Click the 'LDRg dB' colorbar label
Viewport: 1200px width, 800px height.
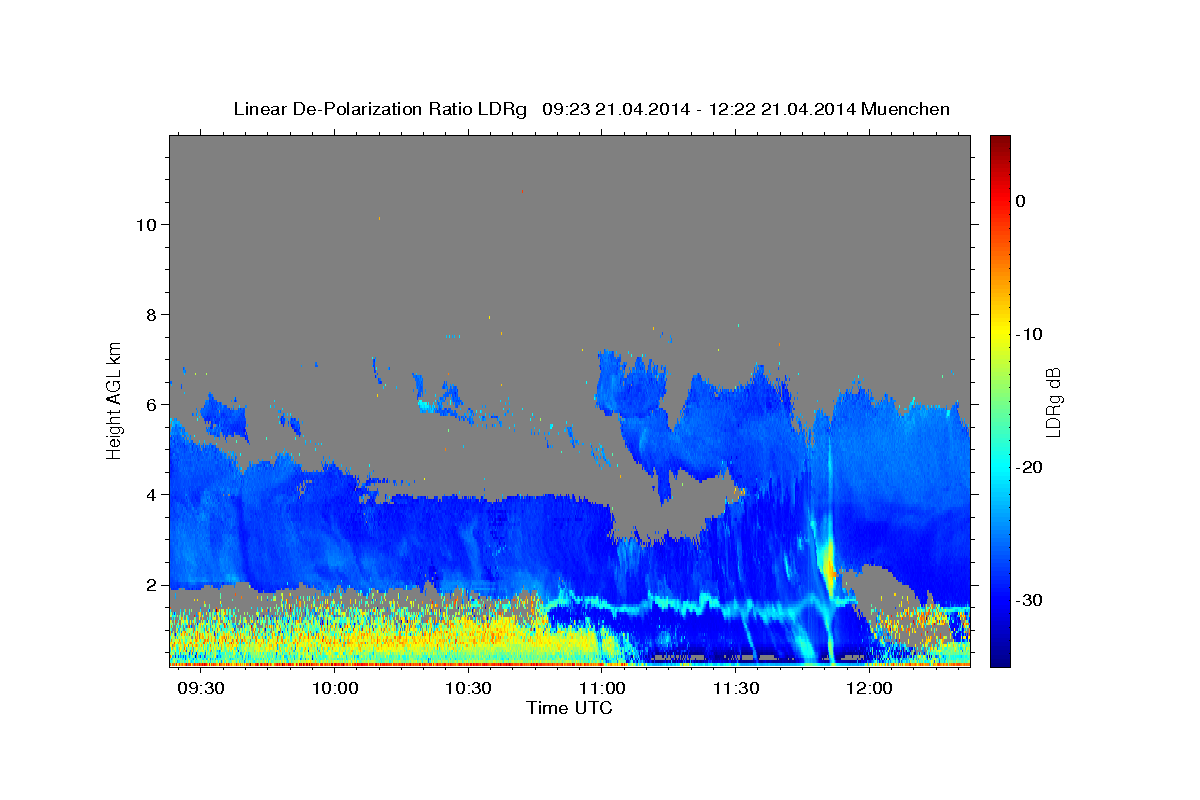[1053, 402]
